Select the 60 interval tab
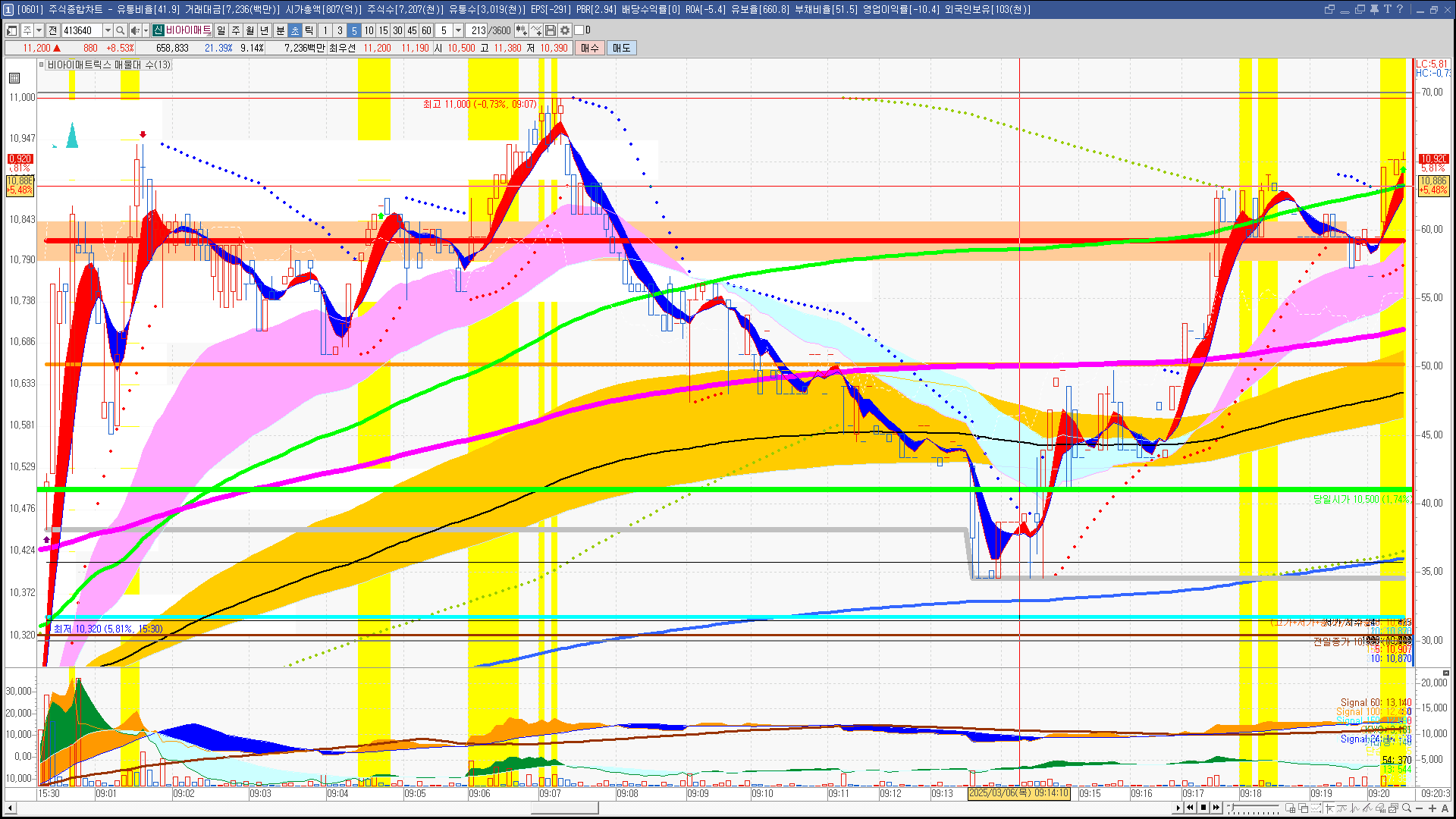This screenshot has height=819, width=1456. [x=426, y=30]
